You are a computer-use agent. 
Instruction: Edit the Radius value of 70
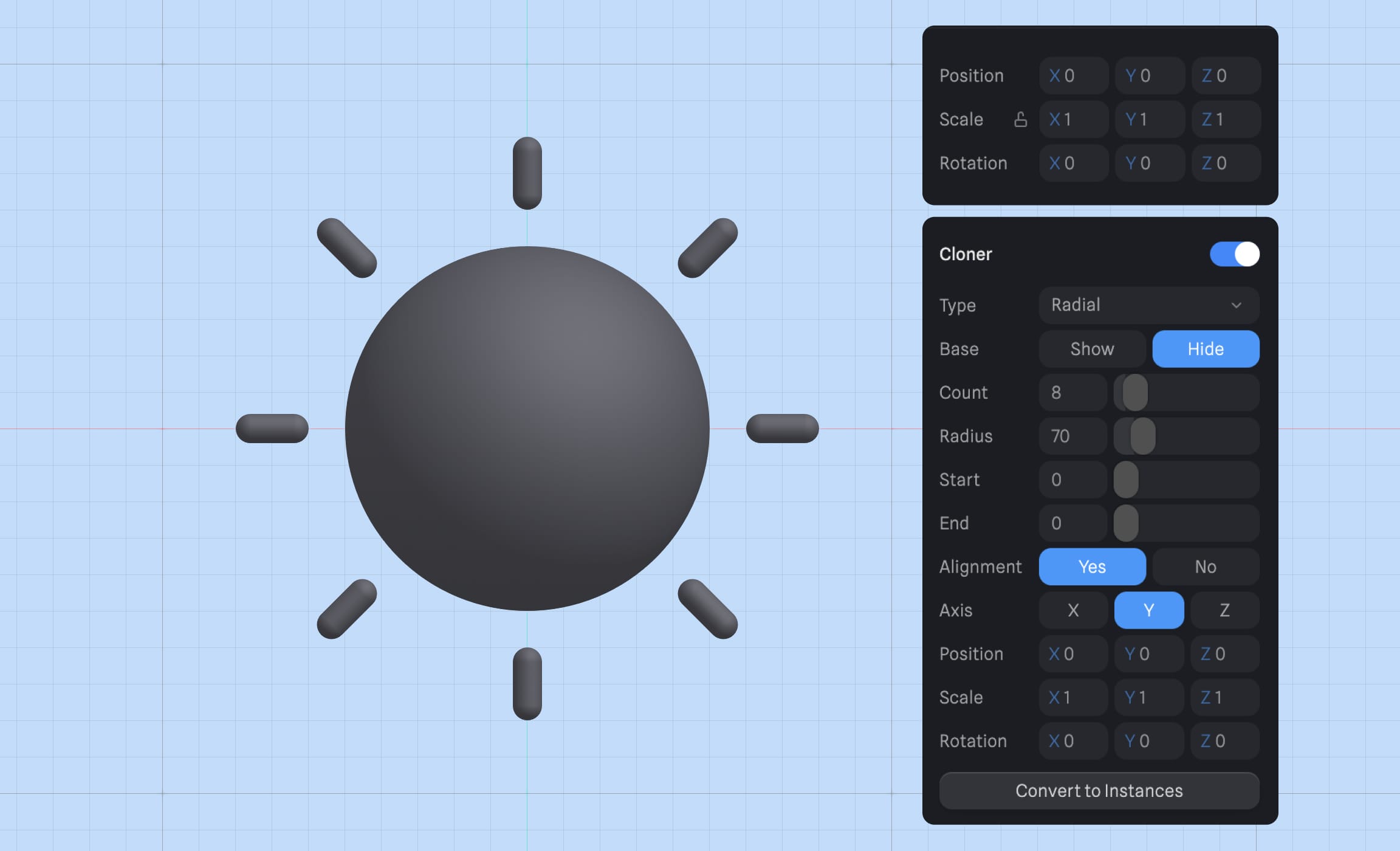pyautogui.click(x=1072, y=436)
